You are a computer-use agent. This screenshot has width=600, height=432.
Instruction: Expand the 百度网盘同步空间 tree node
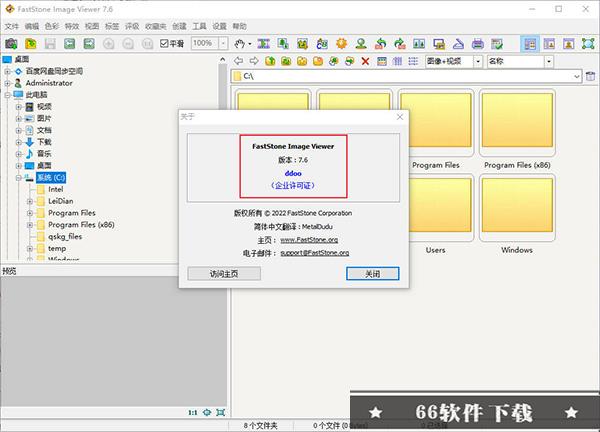tap(8, 71)
